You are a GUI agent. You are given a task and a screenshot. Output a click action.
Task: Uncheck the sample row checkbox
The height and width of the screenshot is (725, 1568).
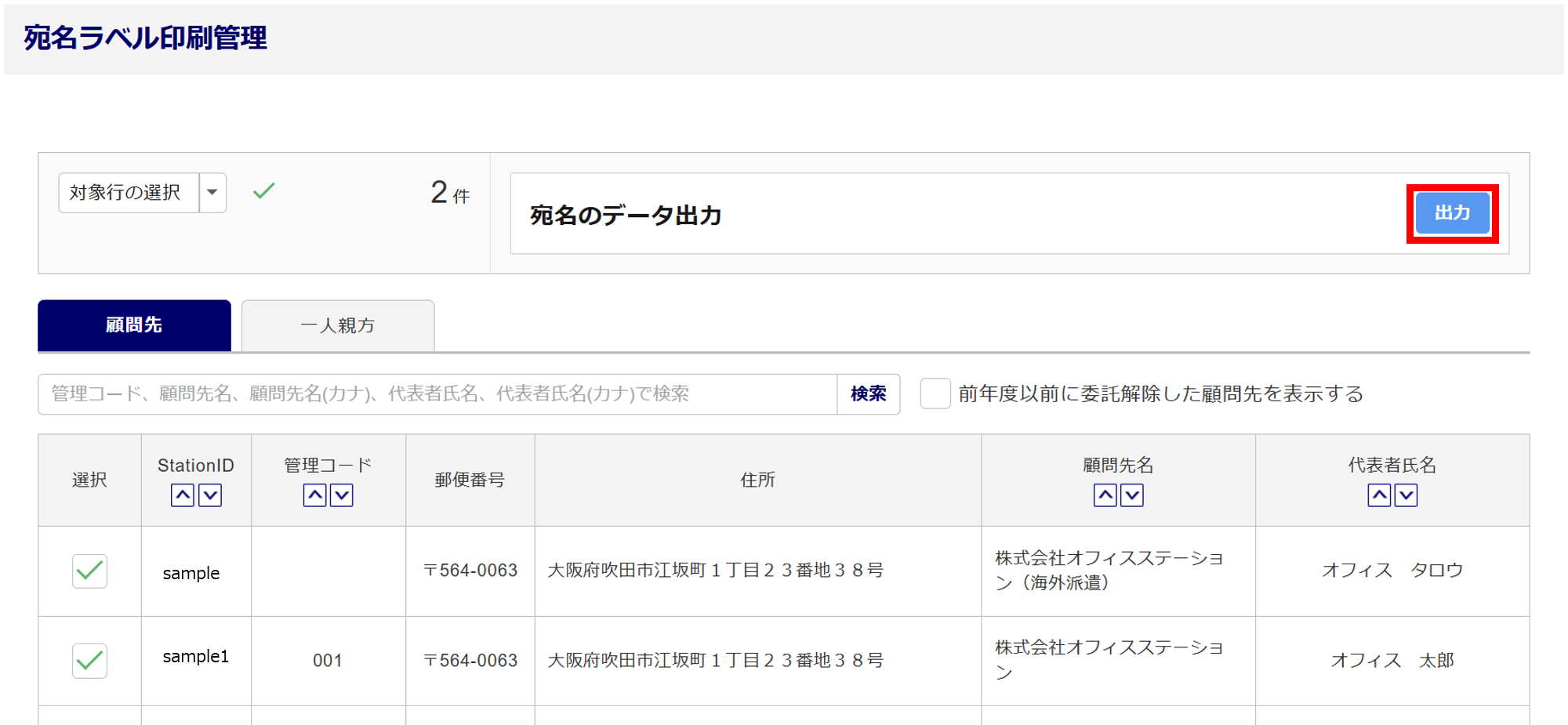pyautogui.click(x=90, y=571)
